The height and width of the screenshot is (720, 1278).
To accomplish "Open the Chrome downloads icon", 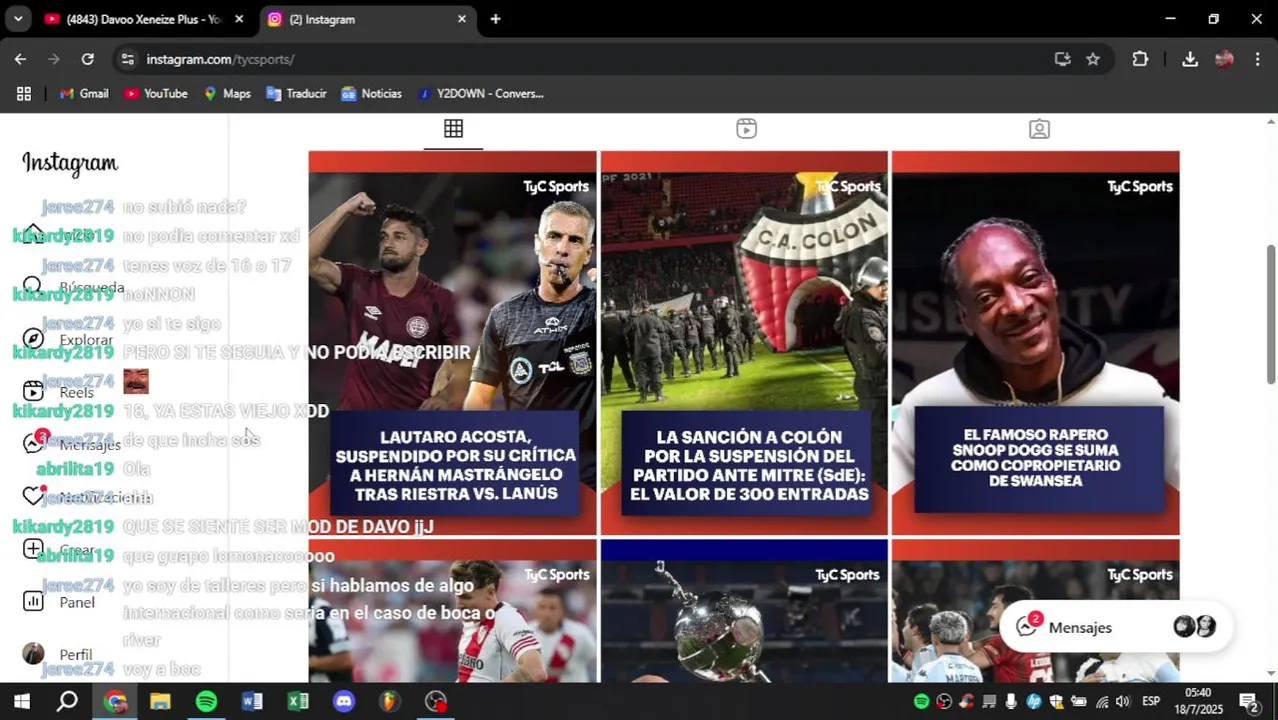I will (1190, 59).
